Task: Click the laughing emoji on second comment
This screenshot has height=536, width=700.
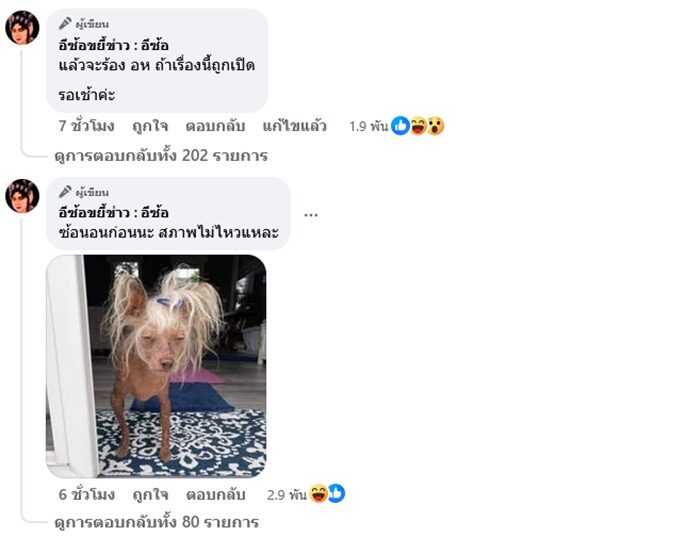Action: pos(318,494)
